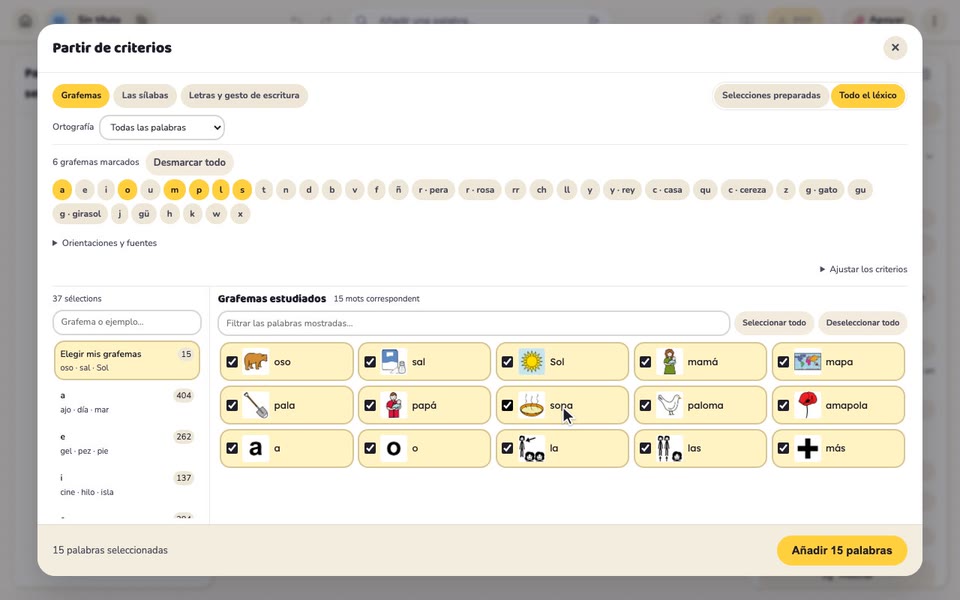The height and width of the screenshot is (600, 960).
Task: Expand Orientaciones y fuentes
Action: 105,243
